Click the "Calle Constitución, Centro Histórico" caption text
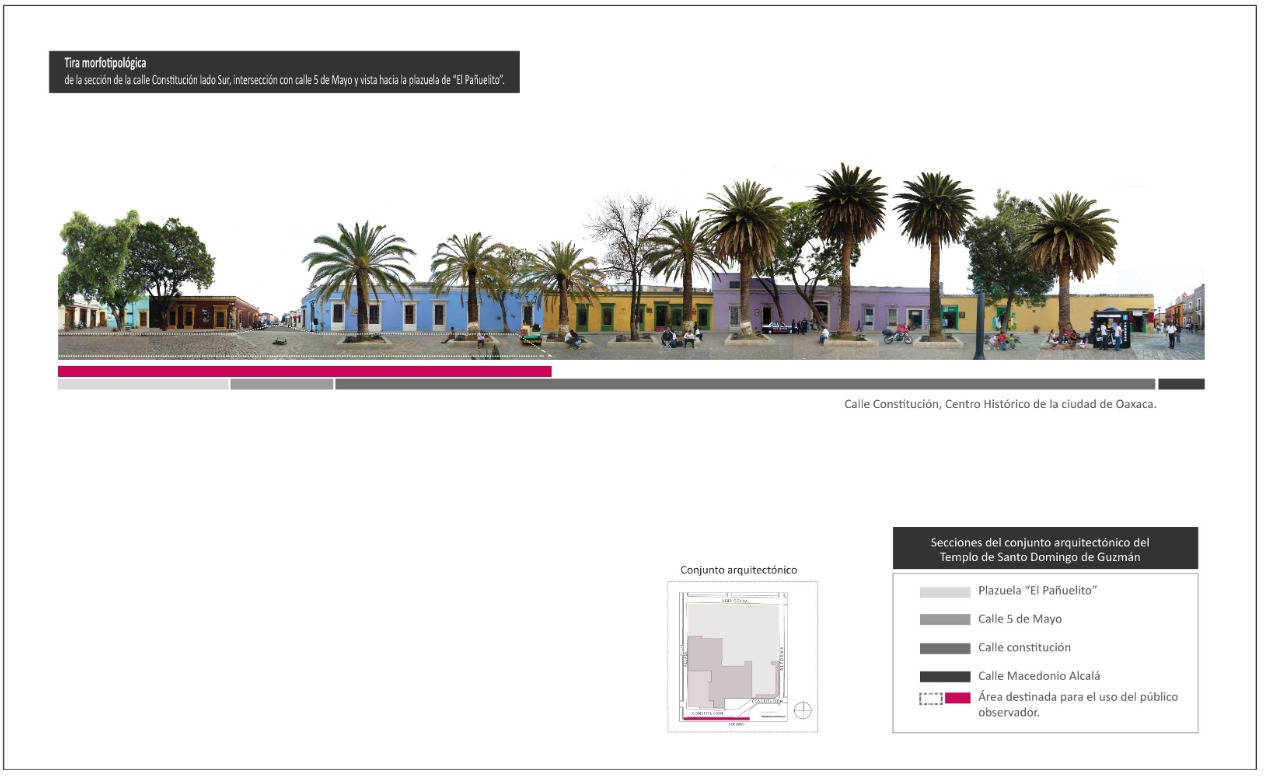 pos(1000,405)
